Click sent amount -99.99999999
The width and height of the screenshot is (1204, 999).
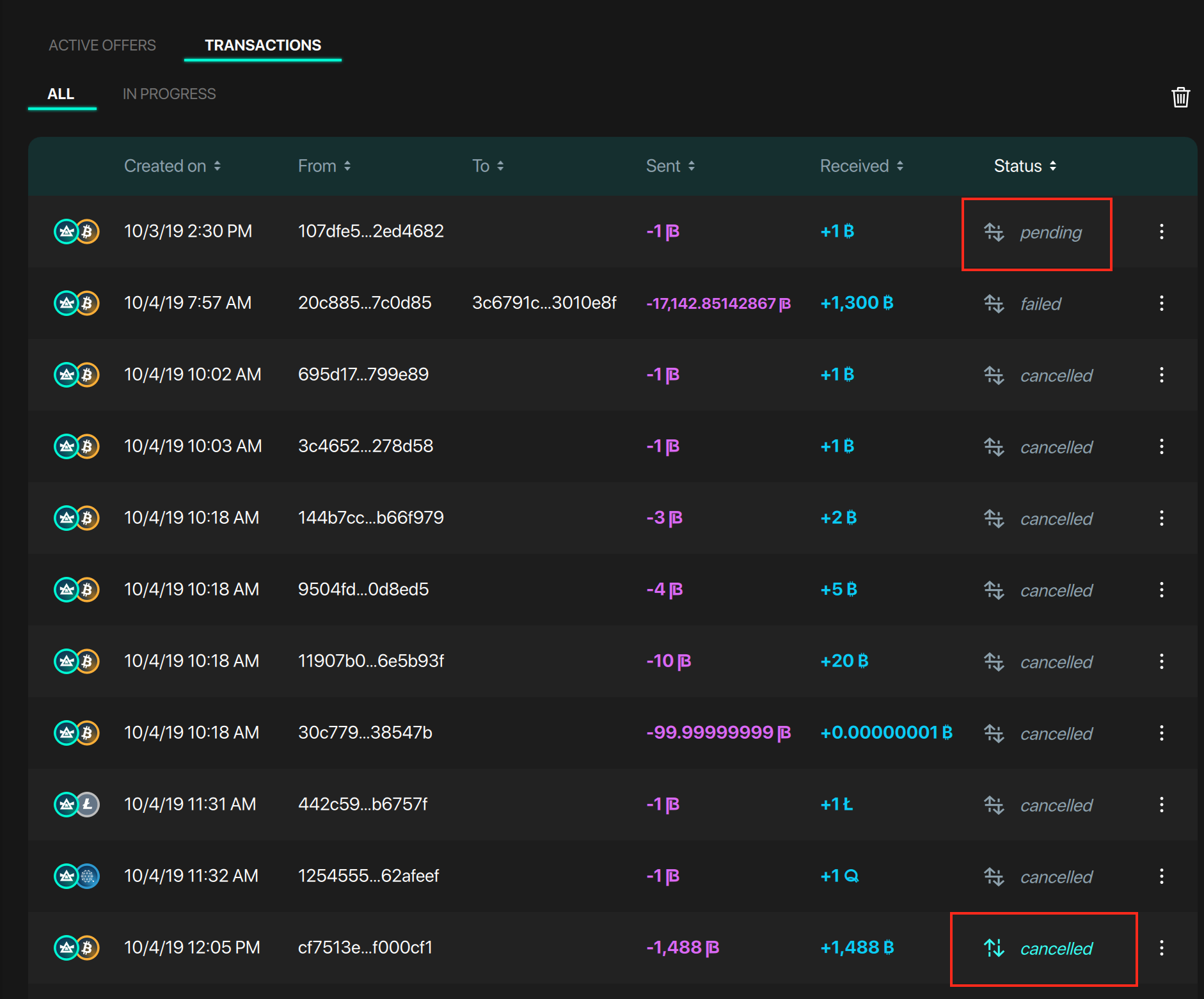718,733
